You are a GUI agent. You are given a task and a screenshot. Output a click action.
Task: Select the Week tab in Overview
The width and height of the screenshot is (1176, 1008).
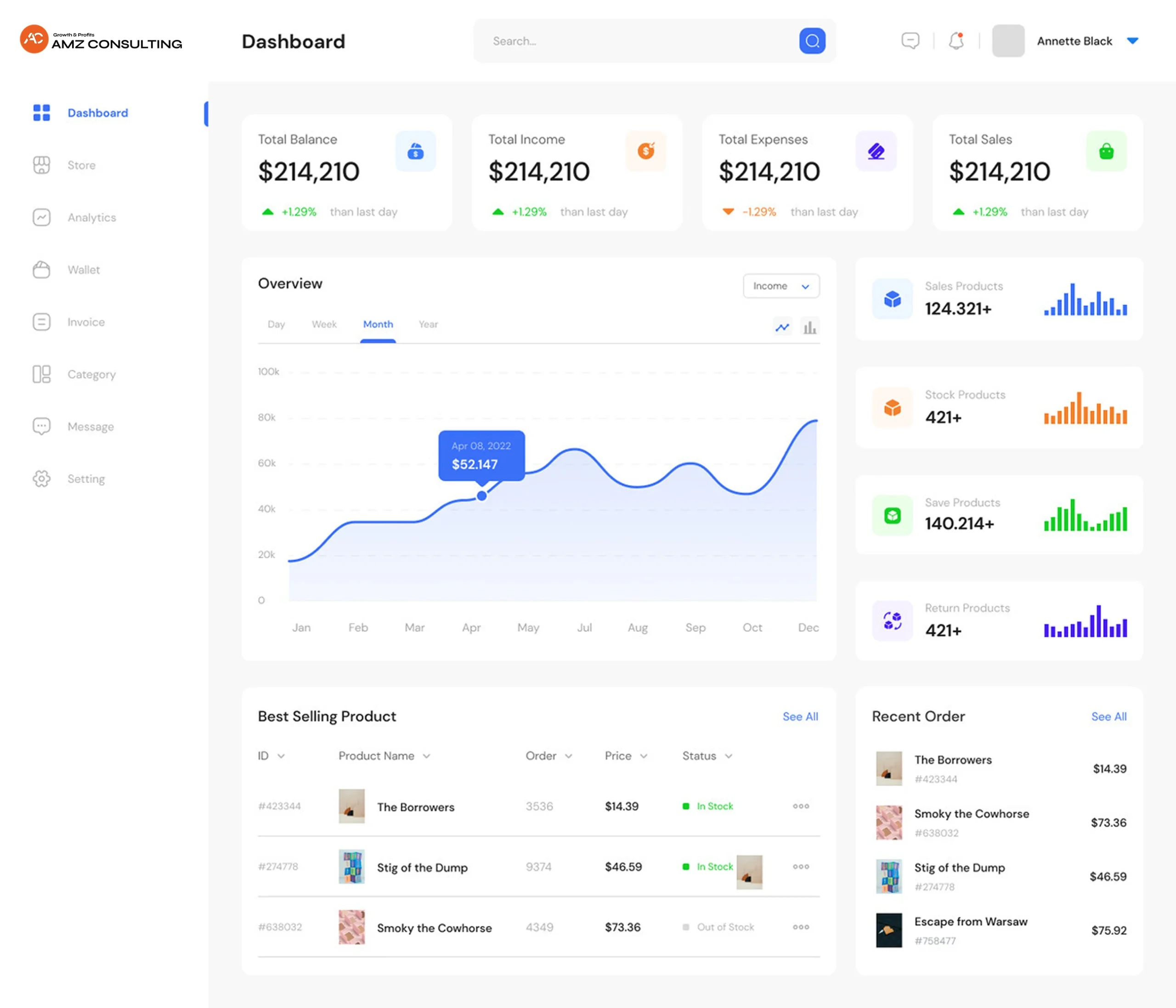[x=324, y=324]
